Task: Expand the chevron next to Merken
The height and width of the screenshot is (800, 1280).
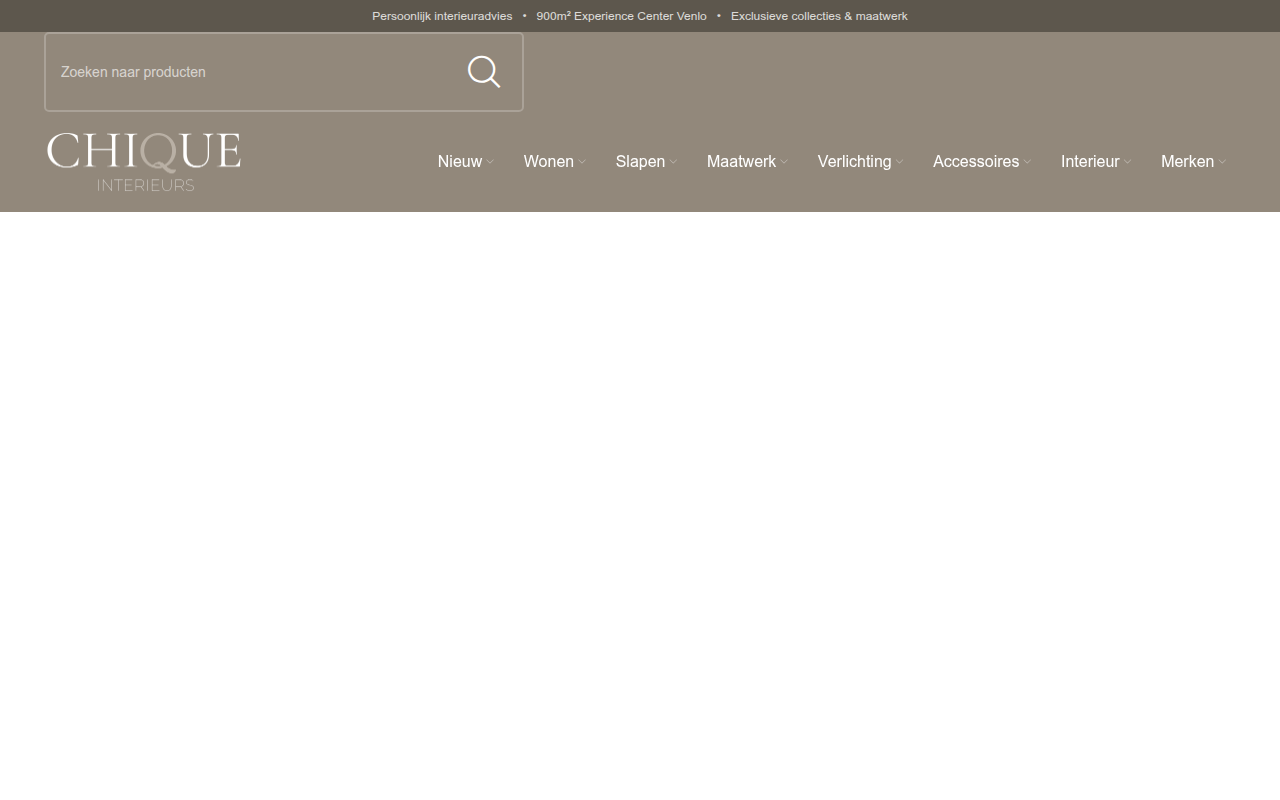Action: click(1222, 162)
